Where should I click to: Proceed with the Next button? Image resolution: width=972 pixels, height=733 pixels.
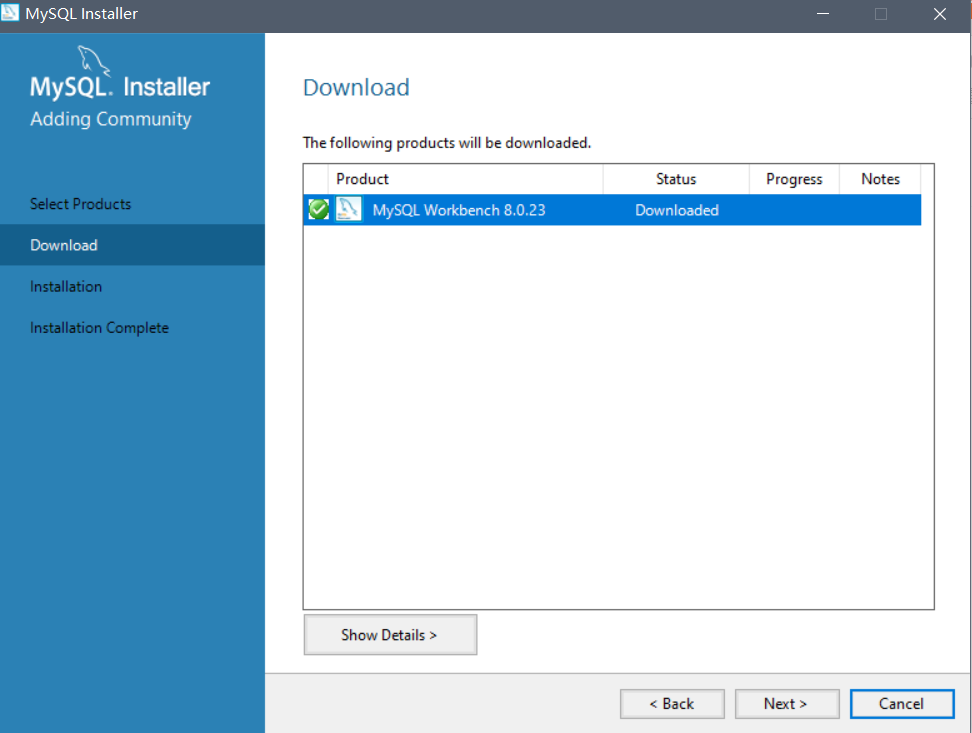(x=787, y=704)
